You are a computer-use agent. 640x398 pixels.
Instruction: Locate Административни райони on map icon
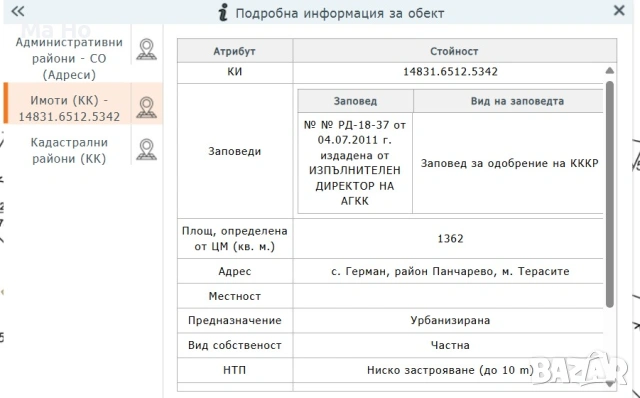coord(147,49)
